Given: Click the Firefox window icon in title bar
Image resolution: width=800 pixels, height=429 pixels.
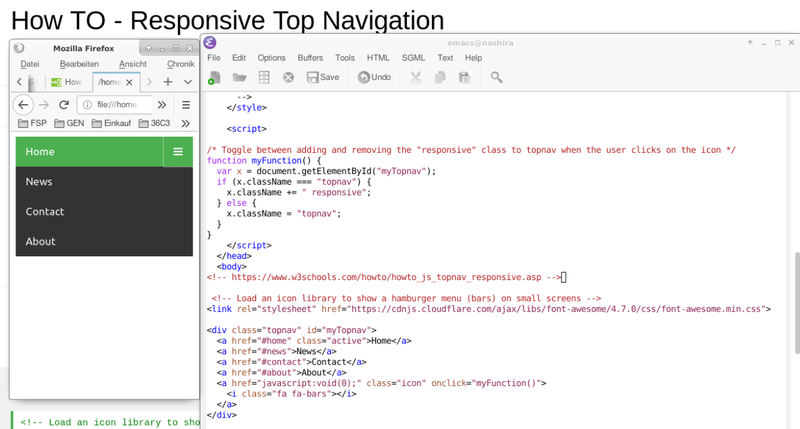Looking at the screenshot, I should tap(19, 48).
